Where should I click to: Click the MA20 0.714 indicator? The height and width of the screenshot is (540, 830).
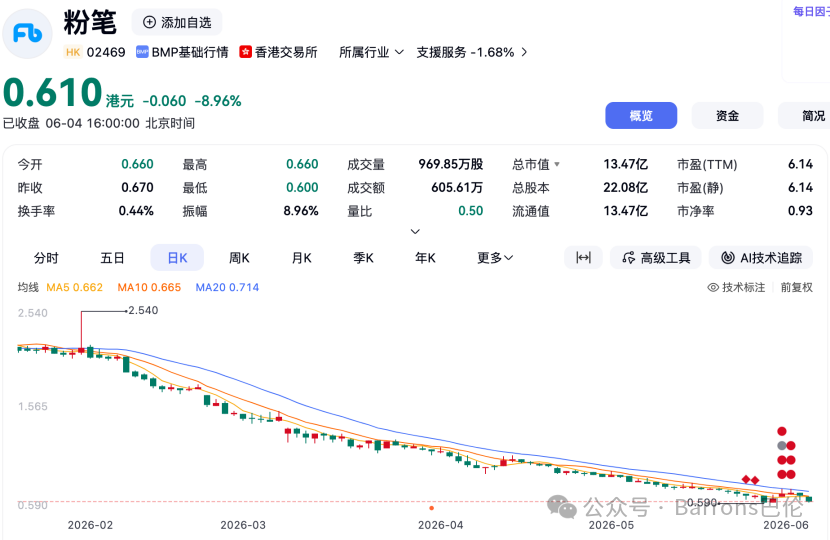click(227, 287)
